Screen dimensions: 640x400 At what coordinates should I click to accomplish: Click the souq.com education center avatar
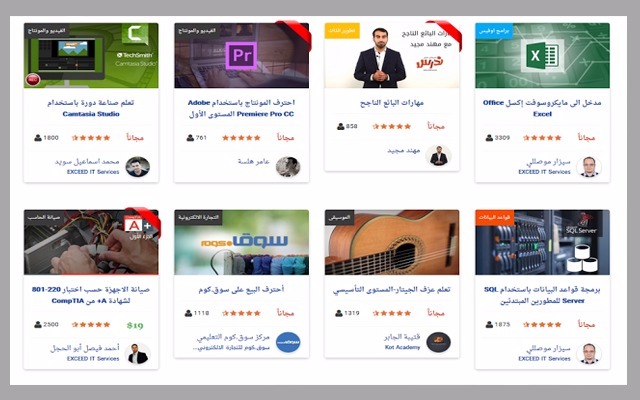pyautogui.click(x=288, y=342)
